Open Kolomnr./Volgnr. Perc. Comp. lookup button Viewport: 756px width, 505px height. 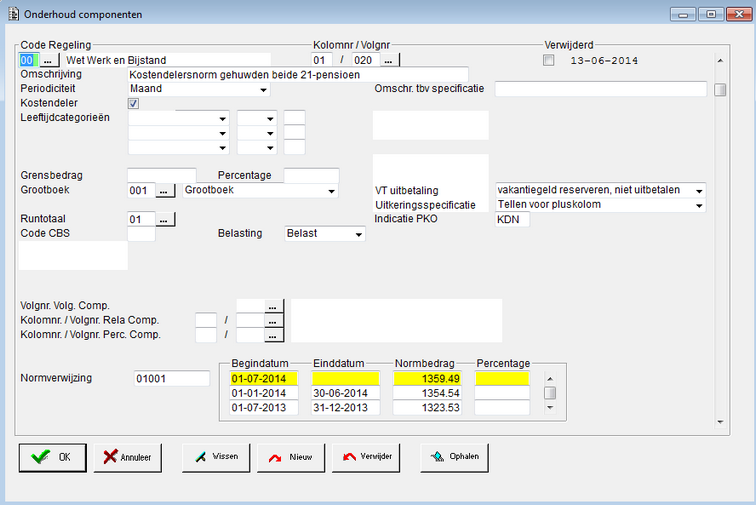click(x=273, y=335)
